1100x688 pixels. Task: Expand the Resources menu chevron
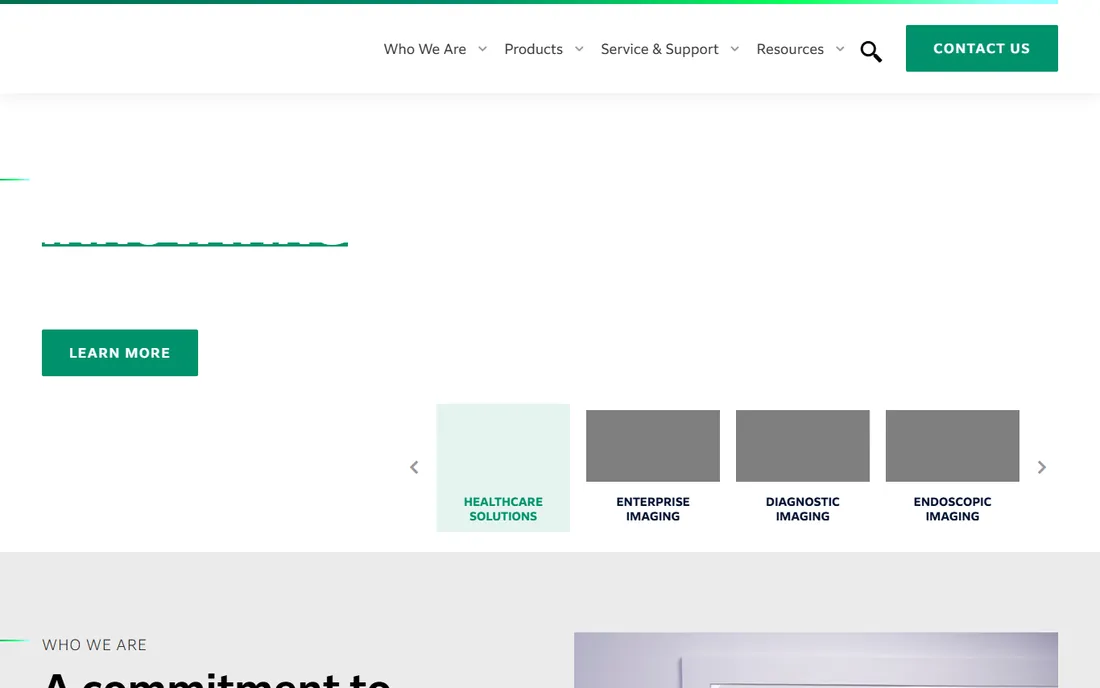840,49
